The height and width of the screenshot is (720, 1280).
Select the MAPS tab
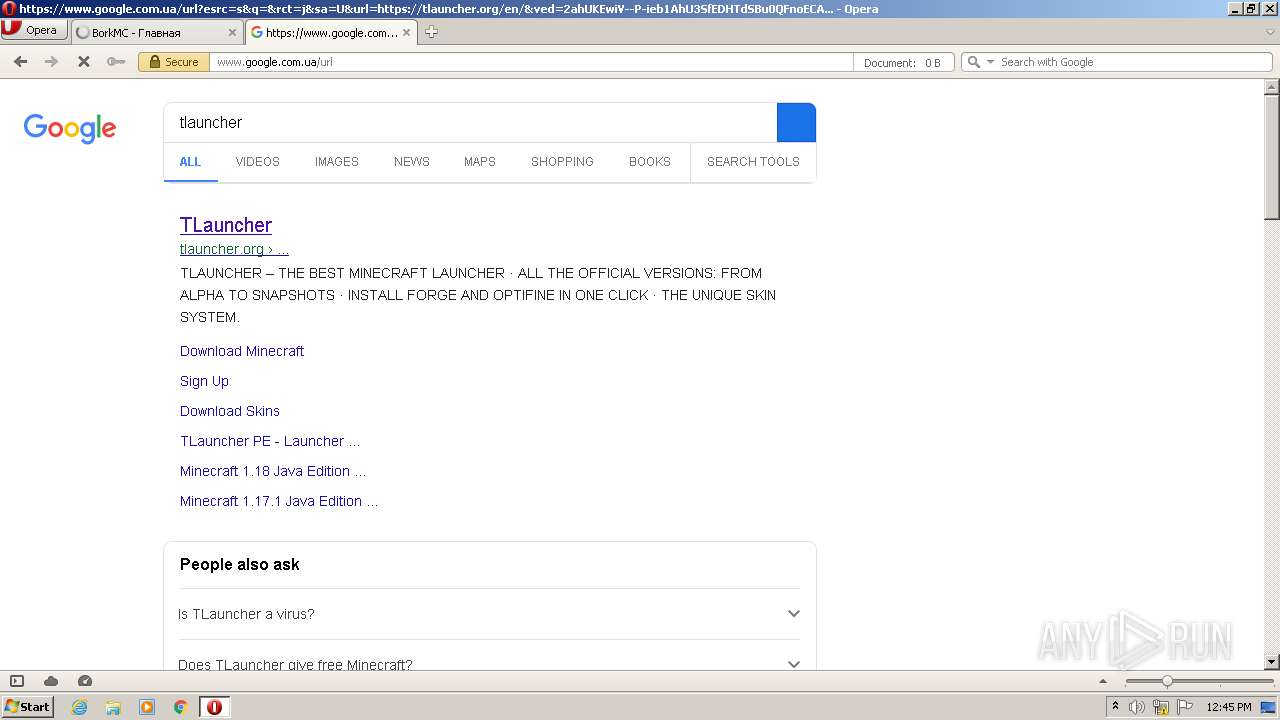(479, 162)
